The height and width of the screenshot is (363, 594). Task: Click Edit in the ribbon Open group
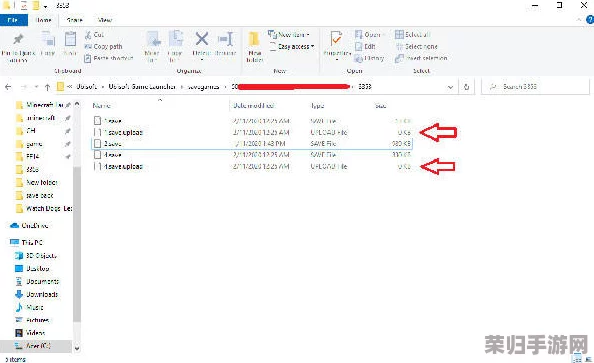pos(365,46)
